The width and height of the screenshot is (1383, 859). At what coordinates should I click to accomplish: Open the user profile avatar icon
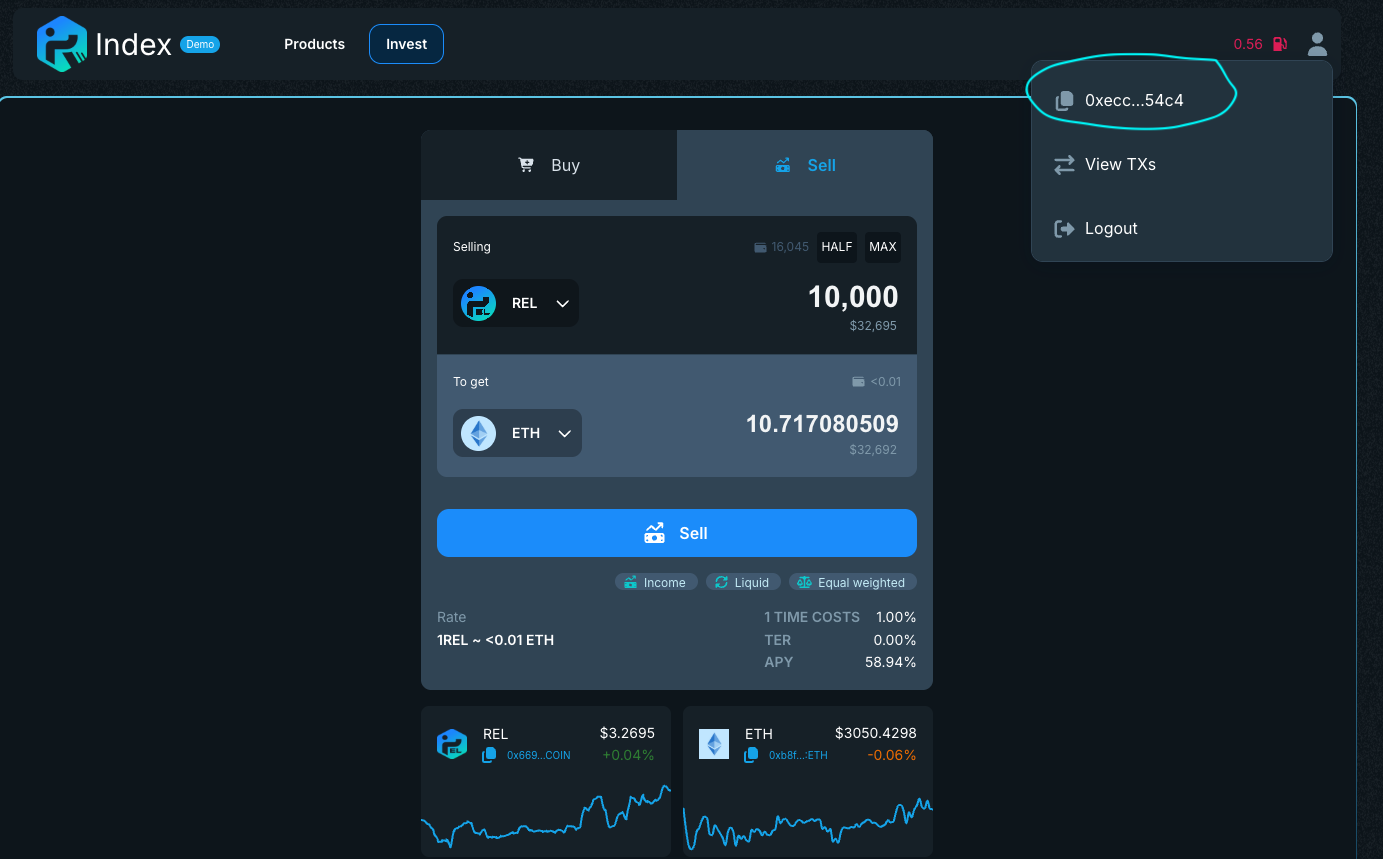(x=1317, y=43)
